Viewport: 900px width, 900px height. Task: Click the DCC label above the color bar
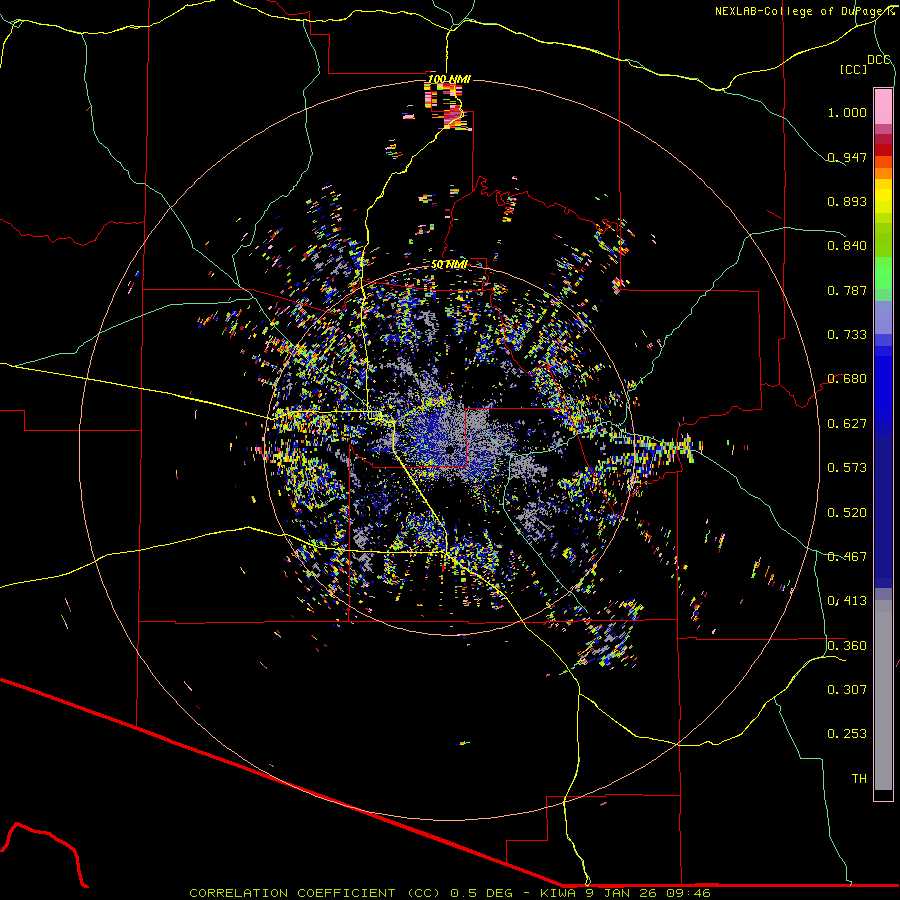pyautogui.click(x=878, y=60)
